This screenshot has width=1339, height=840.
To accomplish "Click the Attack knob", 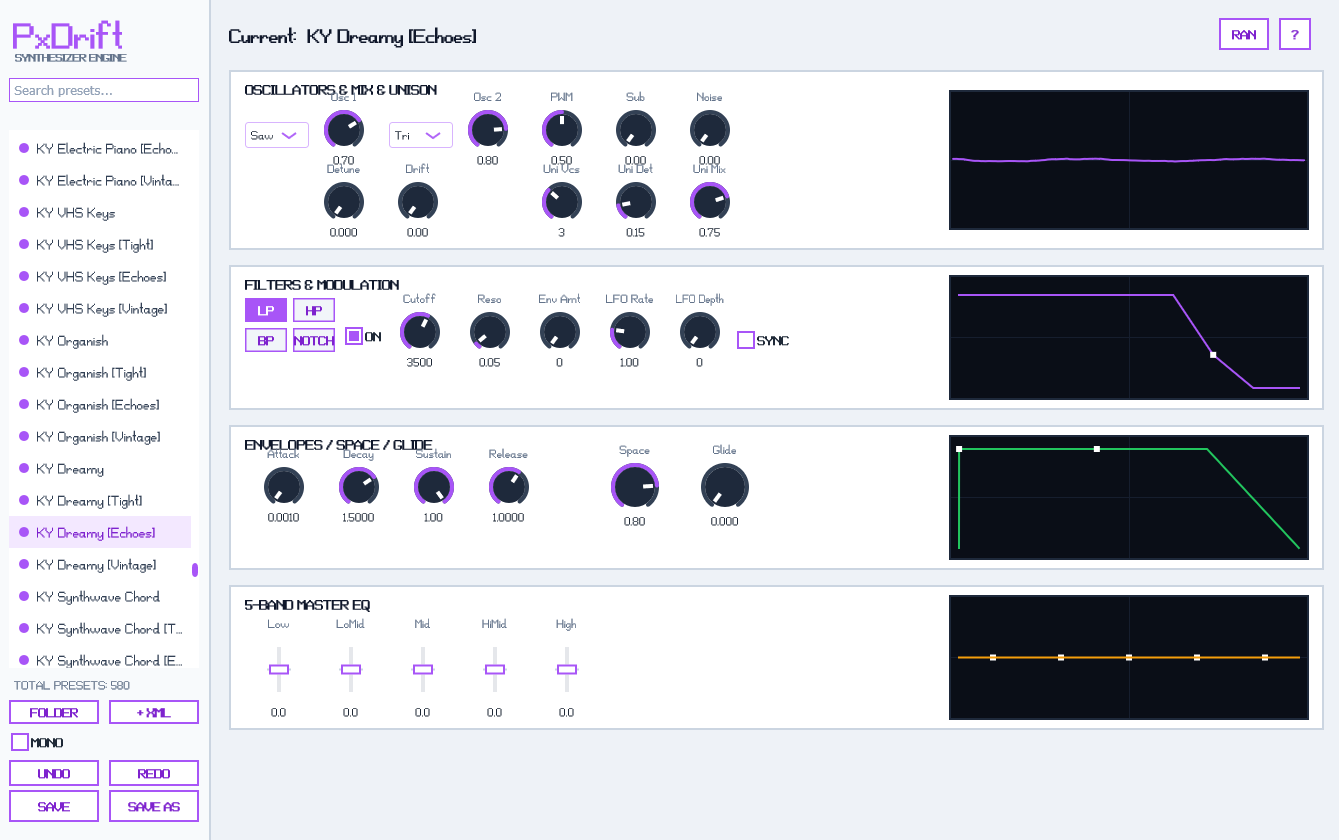I will tap(283, 487).
